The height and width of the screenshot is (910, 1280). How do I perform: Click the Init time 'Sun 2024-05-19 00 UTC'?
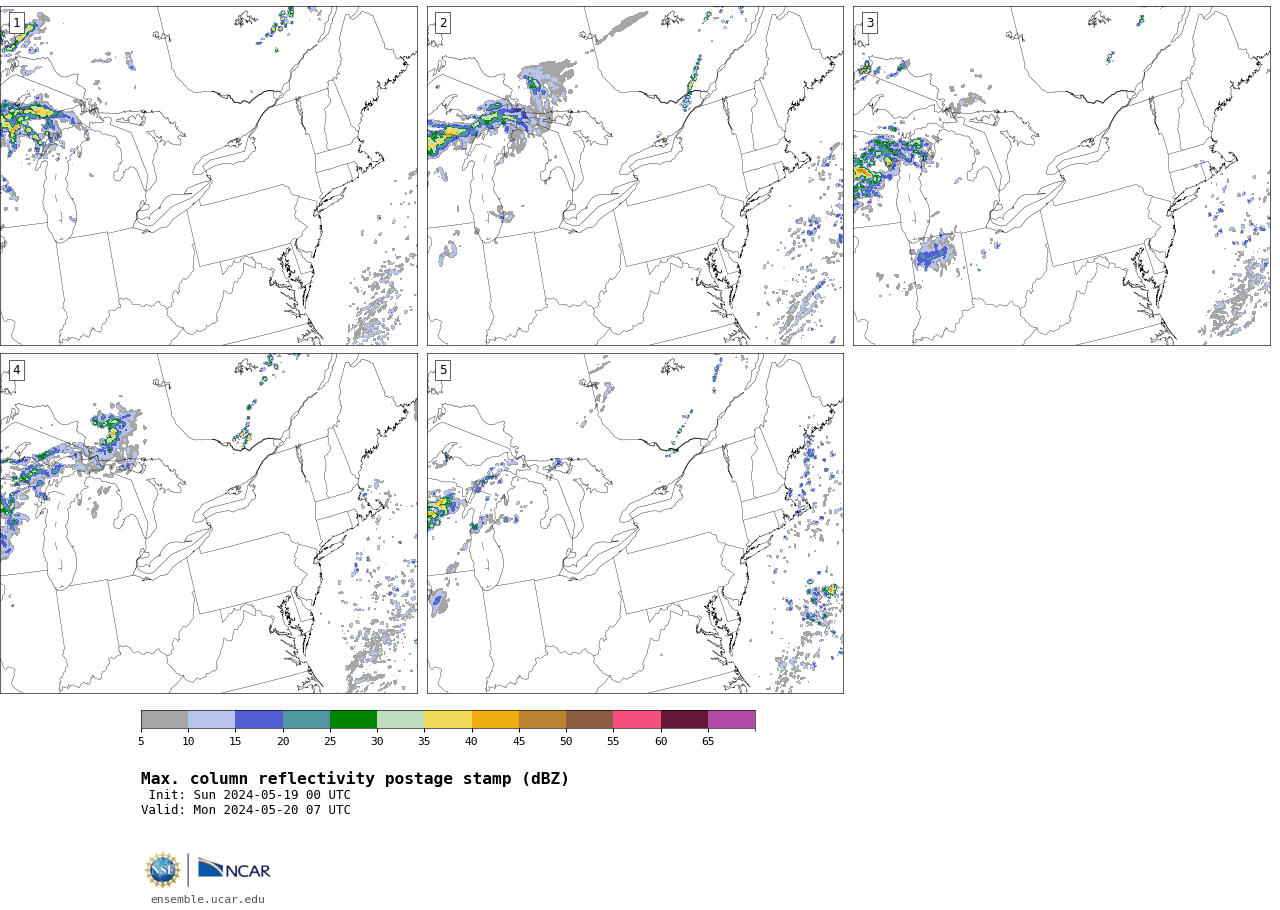point(269,795)
